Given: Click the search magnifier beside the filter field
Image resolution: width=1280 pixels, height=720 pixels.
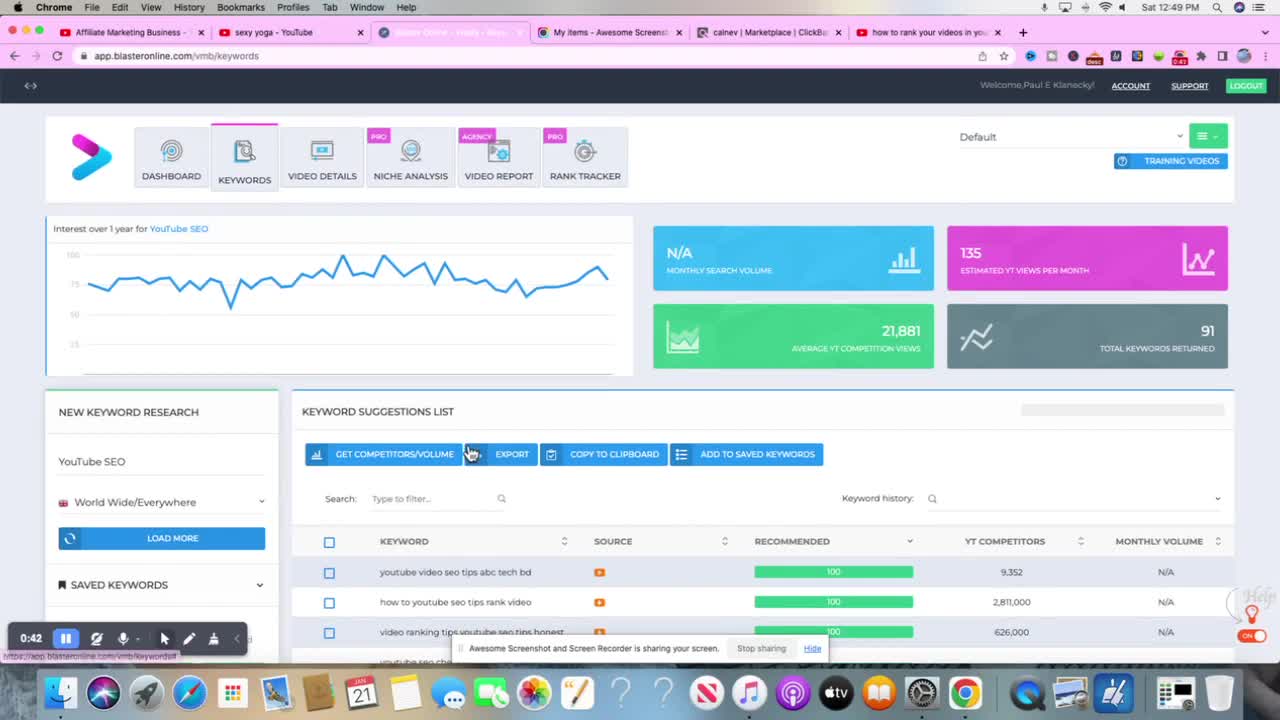Looking at the screenshot, I should tap(502, 499).
